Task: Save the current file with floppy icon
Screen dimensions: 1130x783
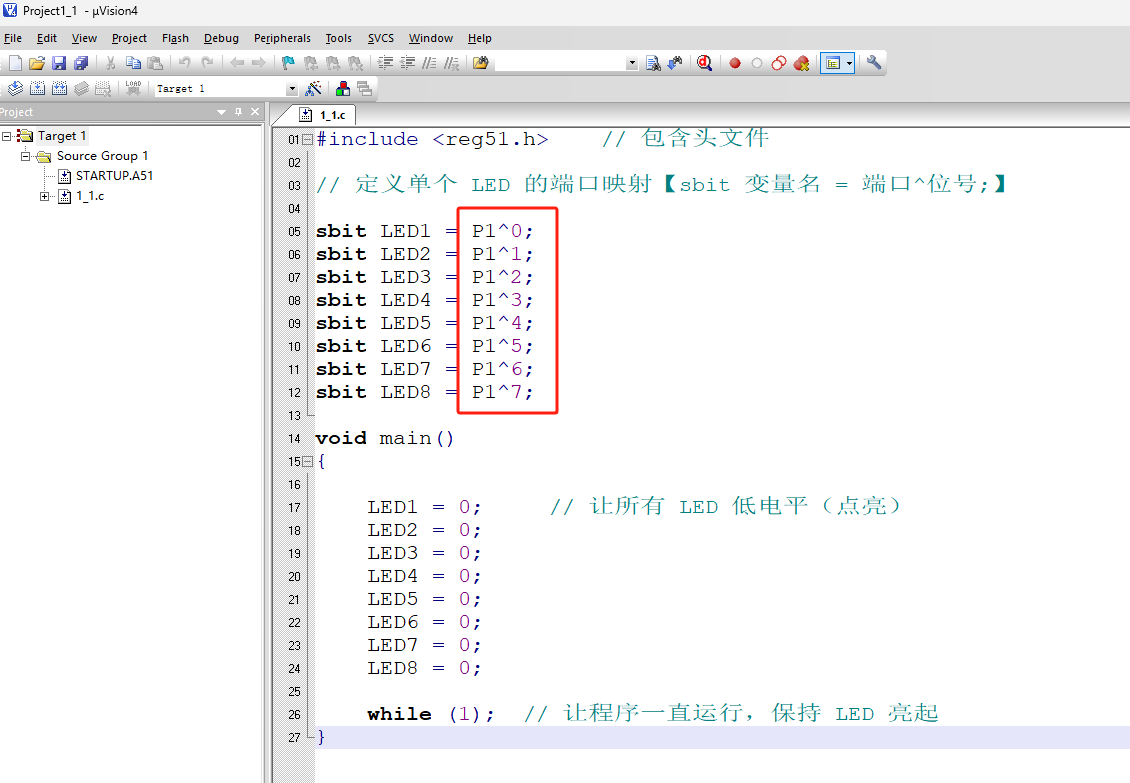Action: point(59,63)
